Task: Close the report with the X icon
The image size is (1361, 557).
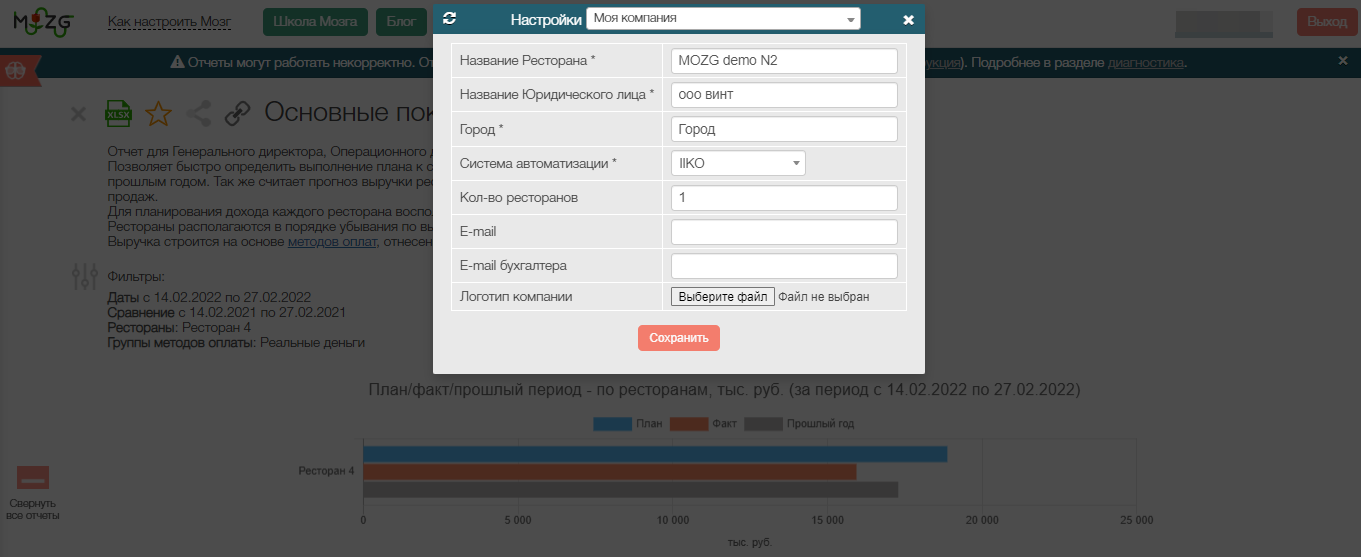Action: pyautogui.click(x=78, y=114)
